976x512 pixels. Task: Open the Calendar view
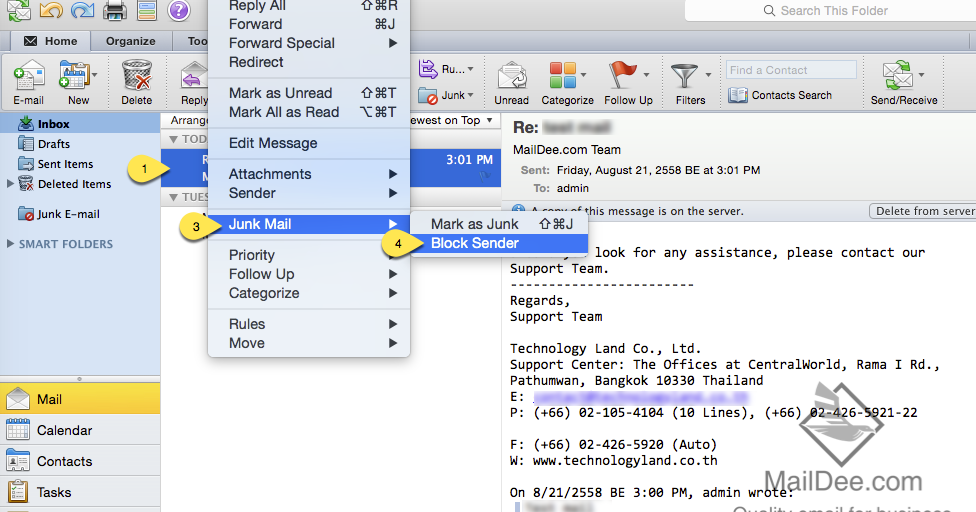pos(80,431)
